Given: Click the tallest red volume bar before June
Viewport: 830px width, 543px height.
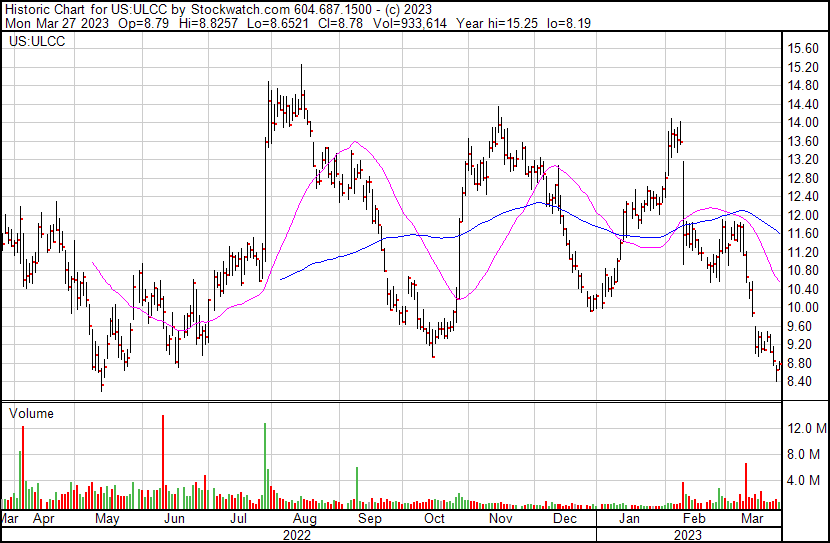Looking at the screenshot, I should [162, 460].
